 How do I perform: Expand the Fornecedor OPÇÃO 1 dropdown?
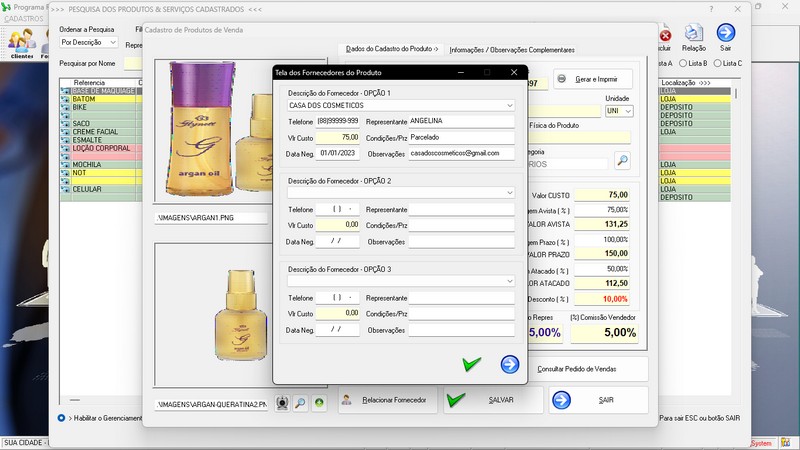coord(509,105)
